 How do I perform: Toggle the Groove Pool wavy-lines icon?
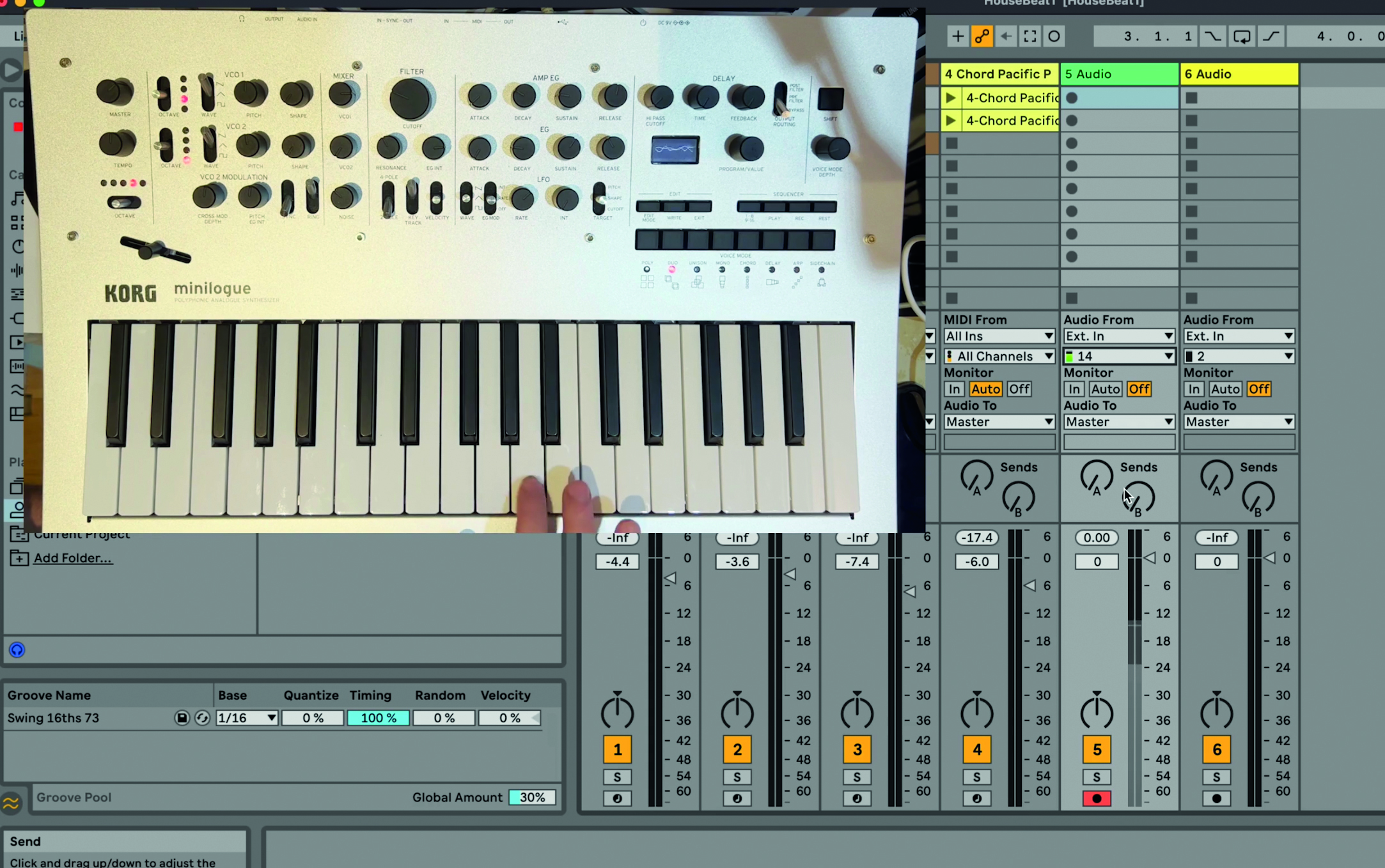click(x=12, y=803)
